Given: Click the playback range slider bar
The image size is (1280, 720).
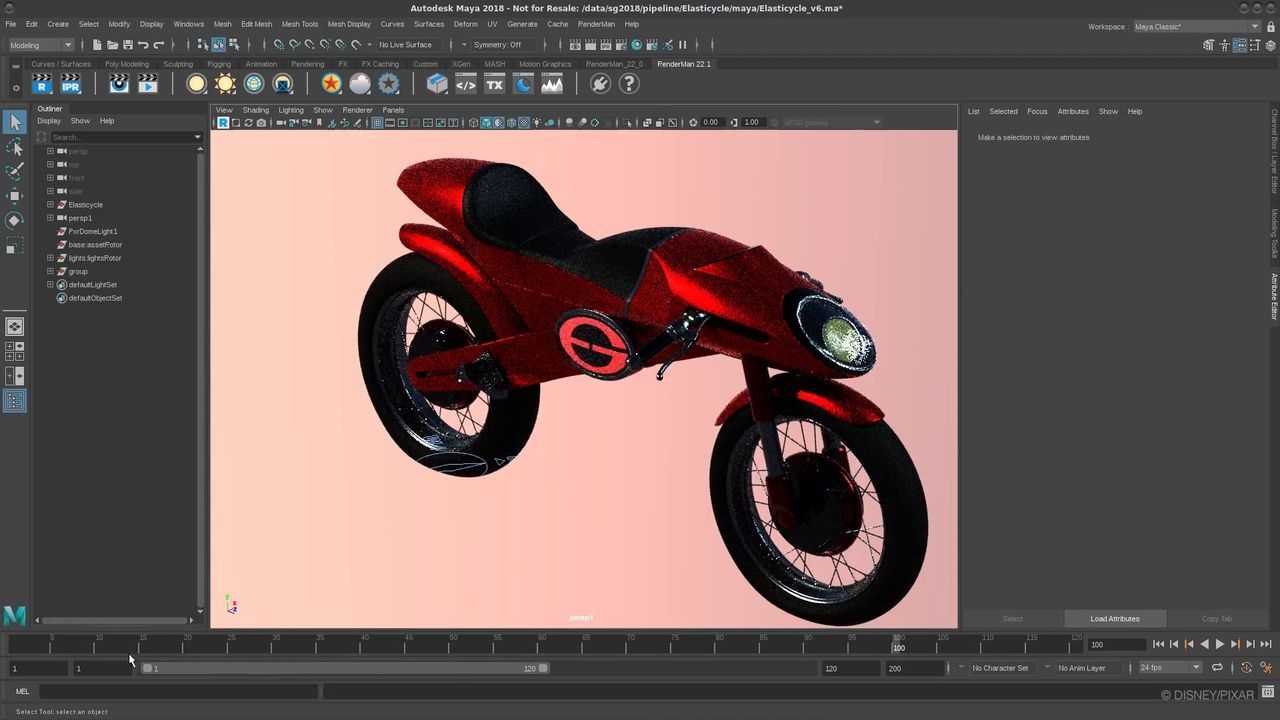Looking at the screenshot, I should (345, 668).
